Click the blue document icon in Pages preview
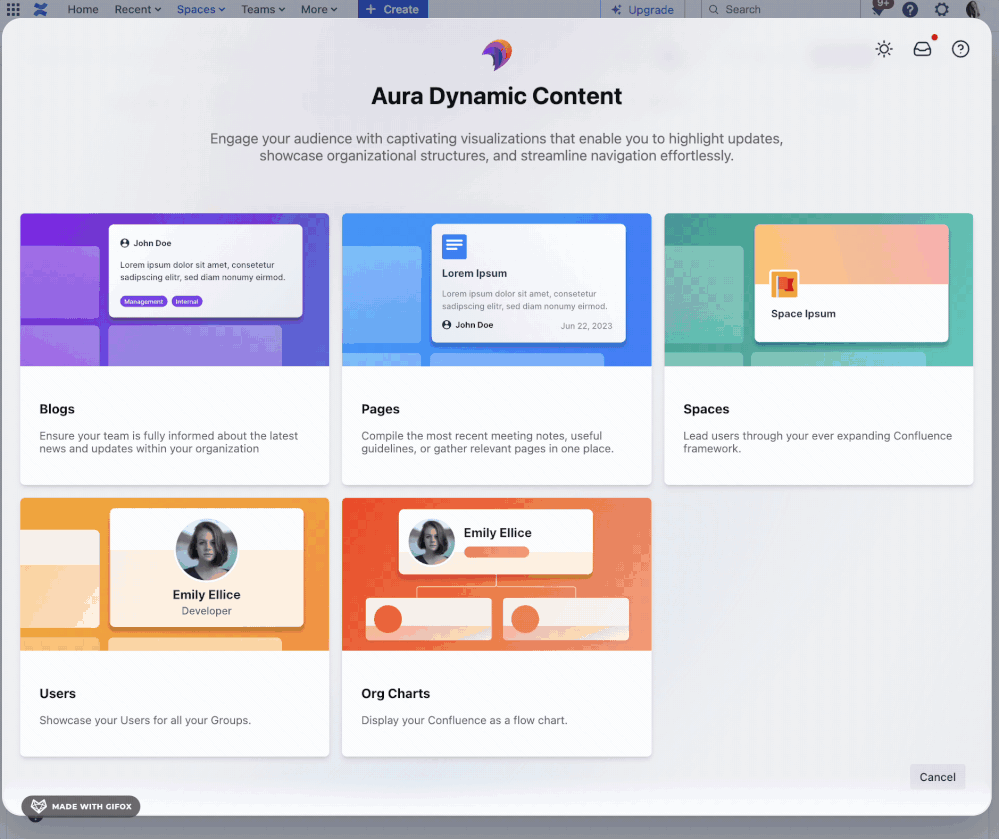Screen dimensions: 999x839 click(x=454, y=246)
